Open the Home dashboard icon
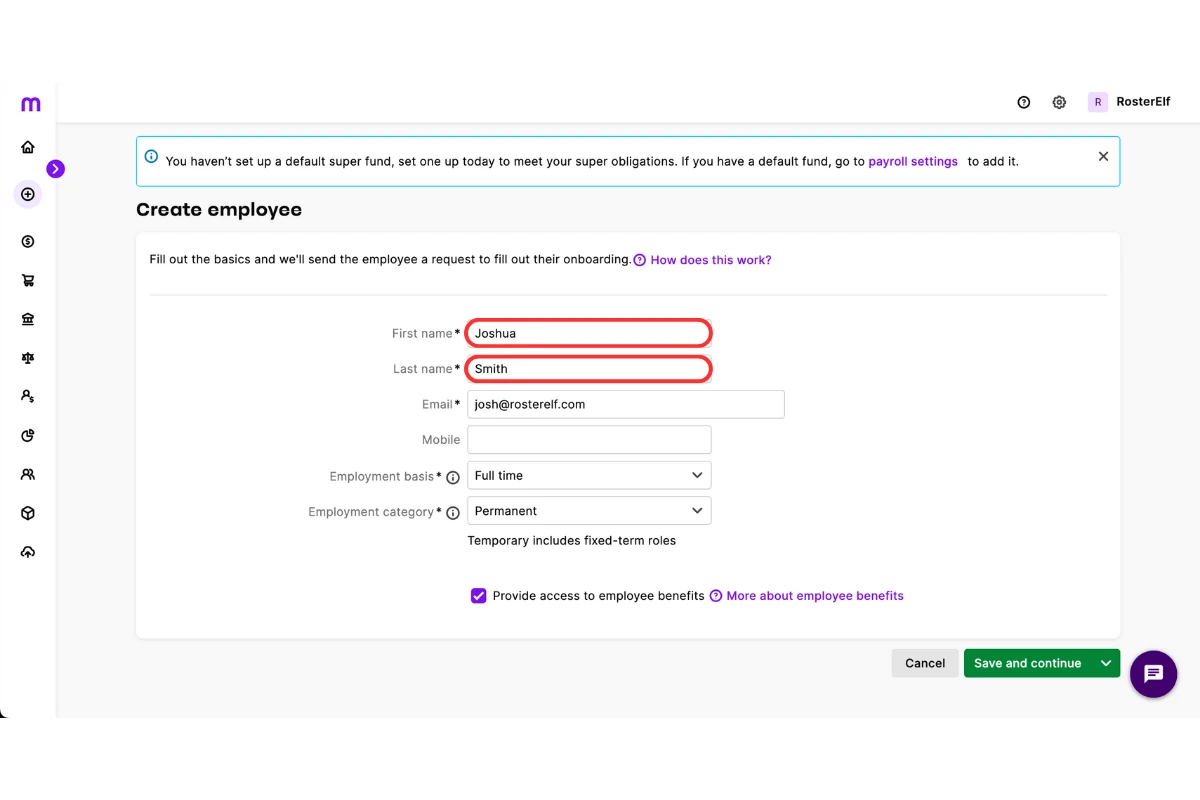Image resolution: width=1200 pixels, height=800 pixels. [28, 147]
